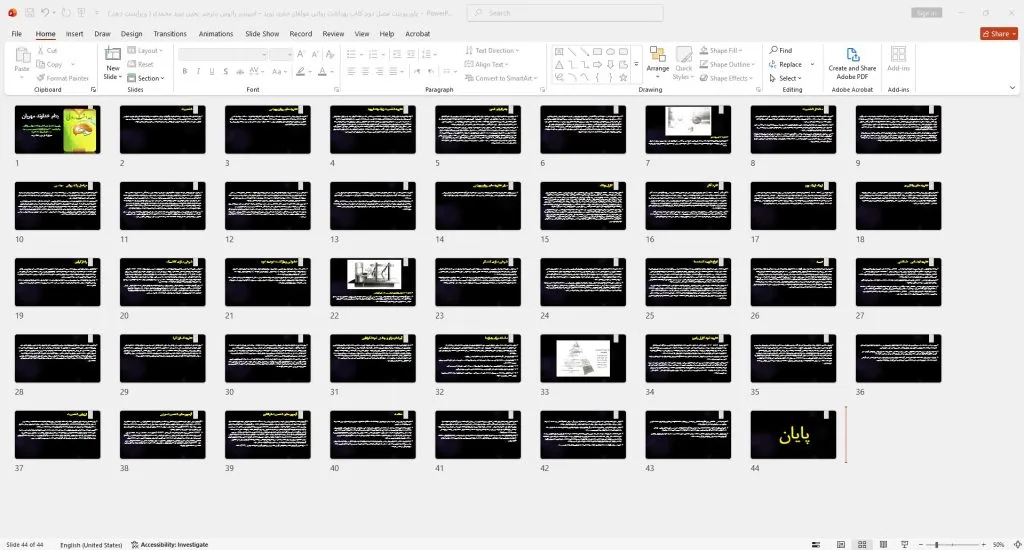Switch to the Animations tab
Screen dimensions: 1024x550
click(x=216, y=33)
